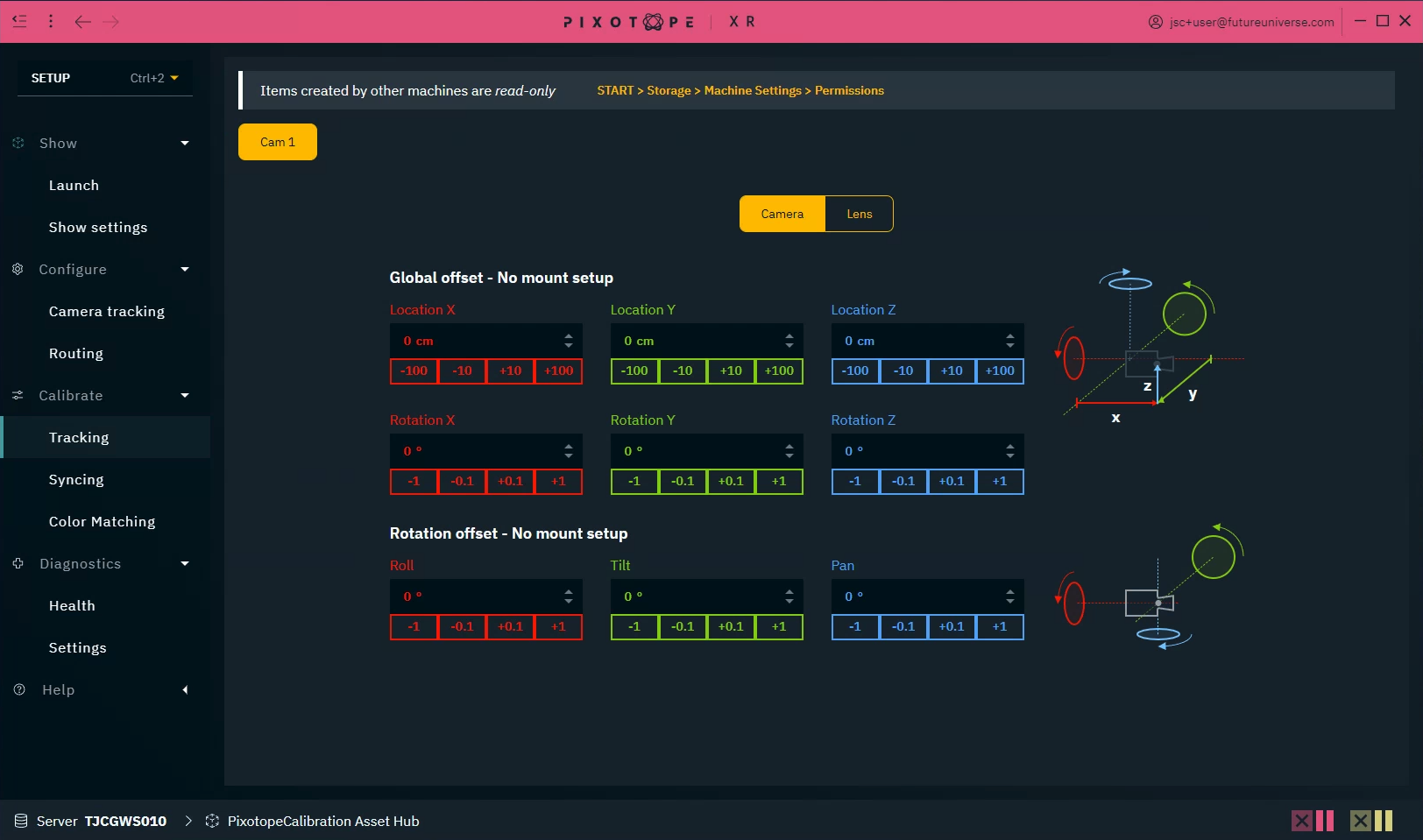Click the server database icon in status bar
This screenshot has width=1423, height=840.
tap(21, 821)
